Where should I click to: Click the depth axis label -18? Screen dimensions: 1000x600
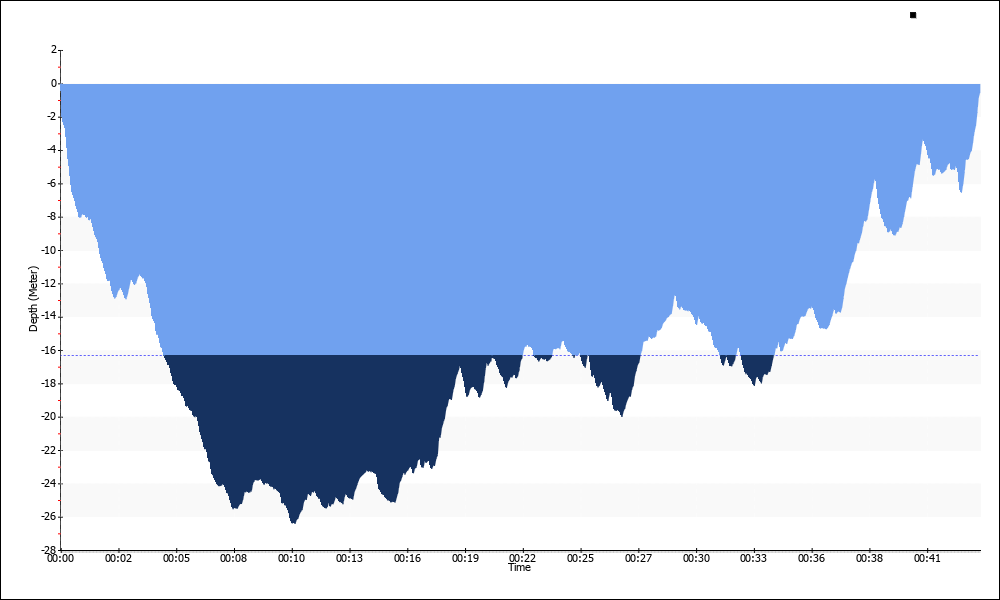tap(49, 383)
